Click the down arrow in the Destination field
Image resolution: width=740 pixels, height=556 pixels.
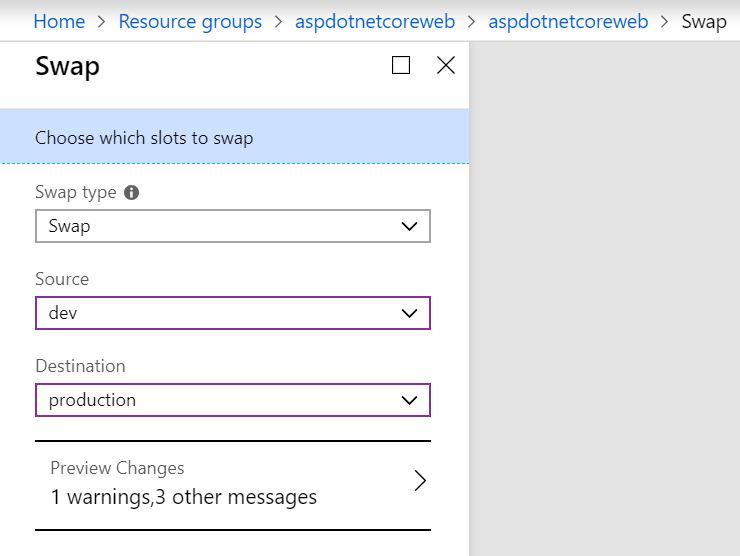[x=409, y=401]
